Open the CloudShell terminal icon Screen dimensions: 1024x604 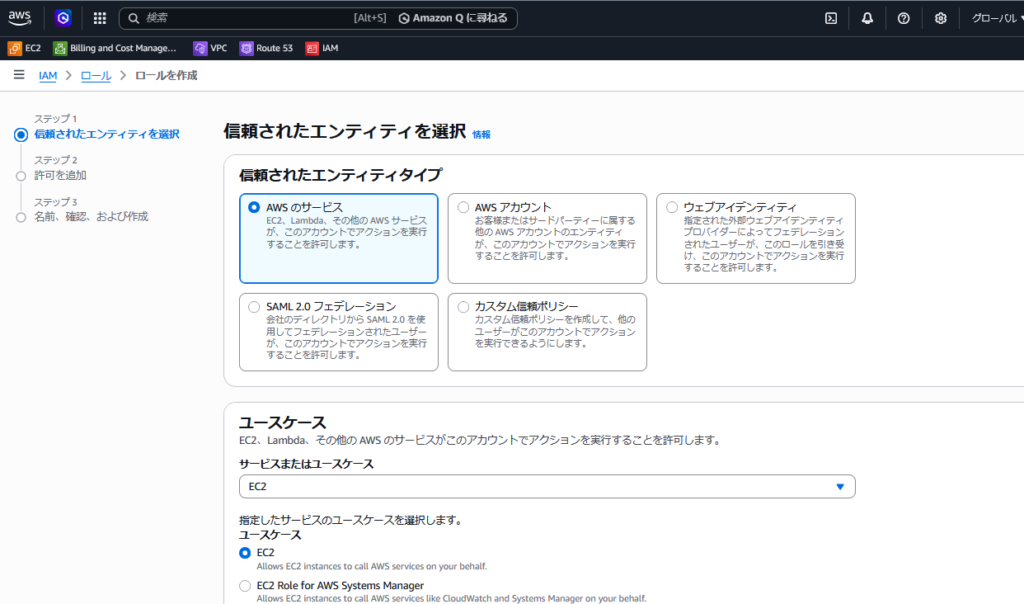click(x=830, y=18)
